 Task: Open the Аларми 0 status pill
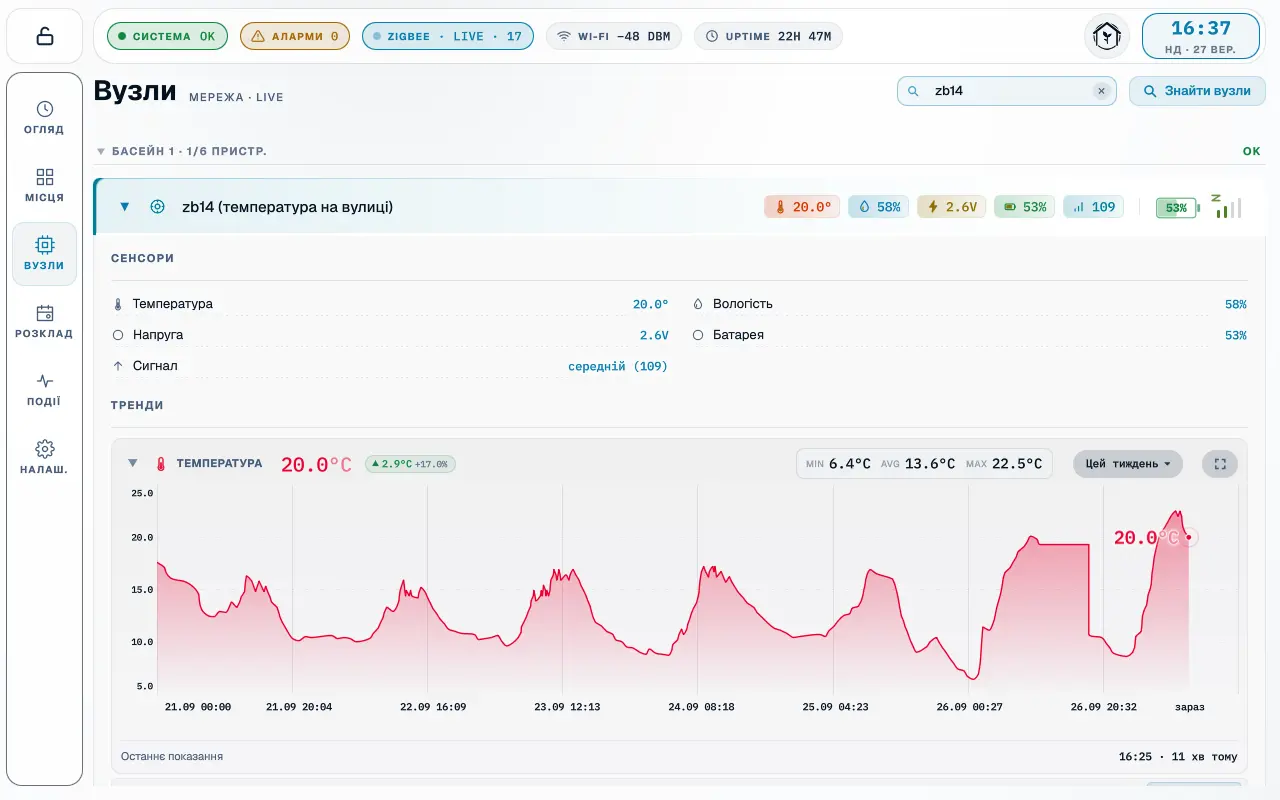295,36
